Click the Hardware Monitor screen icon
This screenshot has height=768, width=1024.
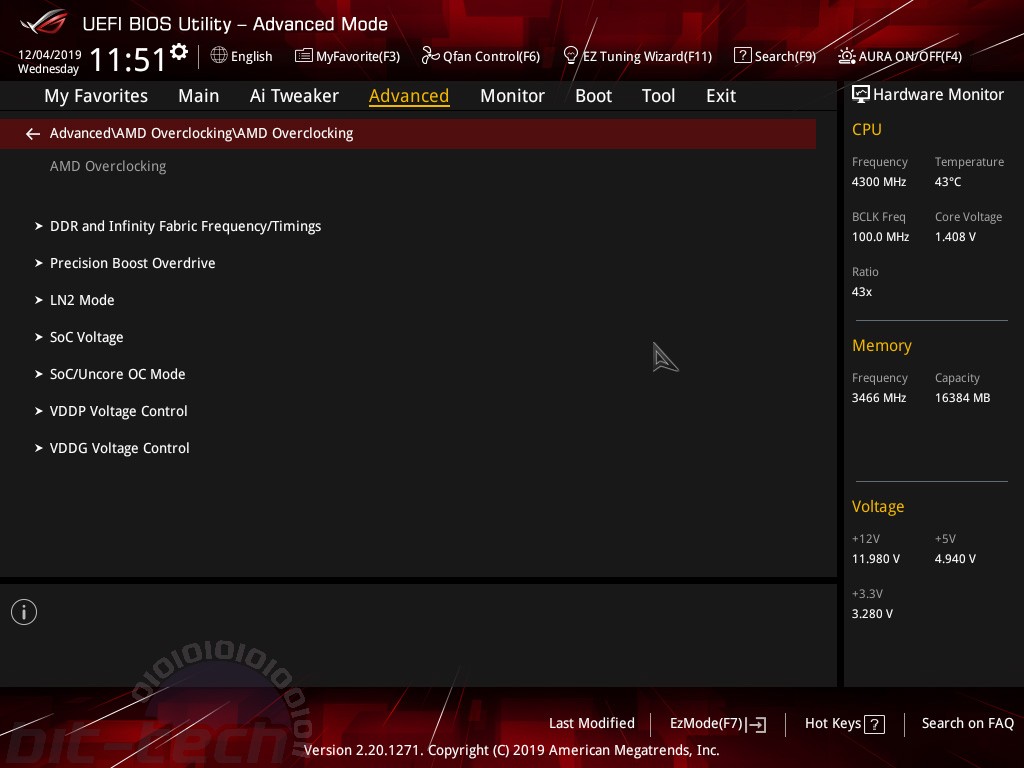861,94
